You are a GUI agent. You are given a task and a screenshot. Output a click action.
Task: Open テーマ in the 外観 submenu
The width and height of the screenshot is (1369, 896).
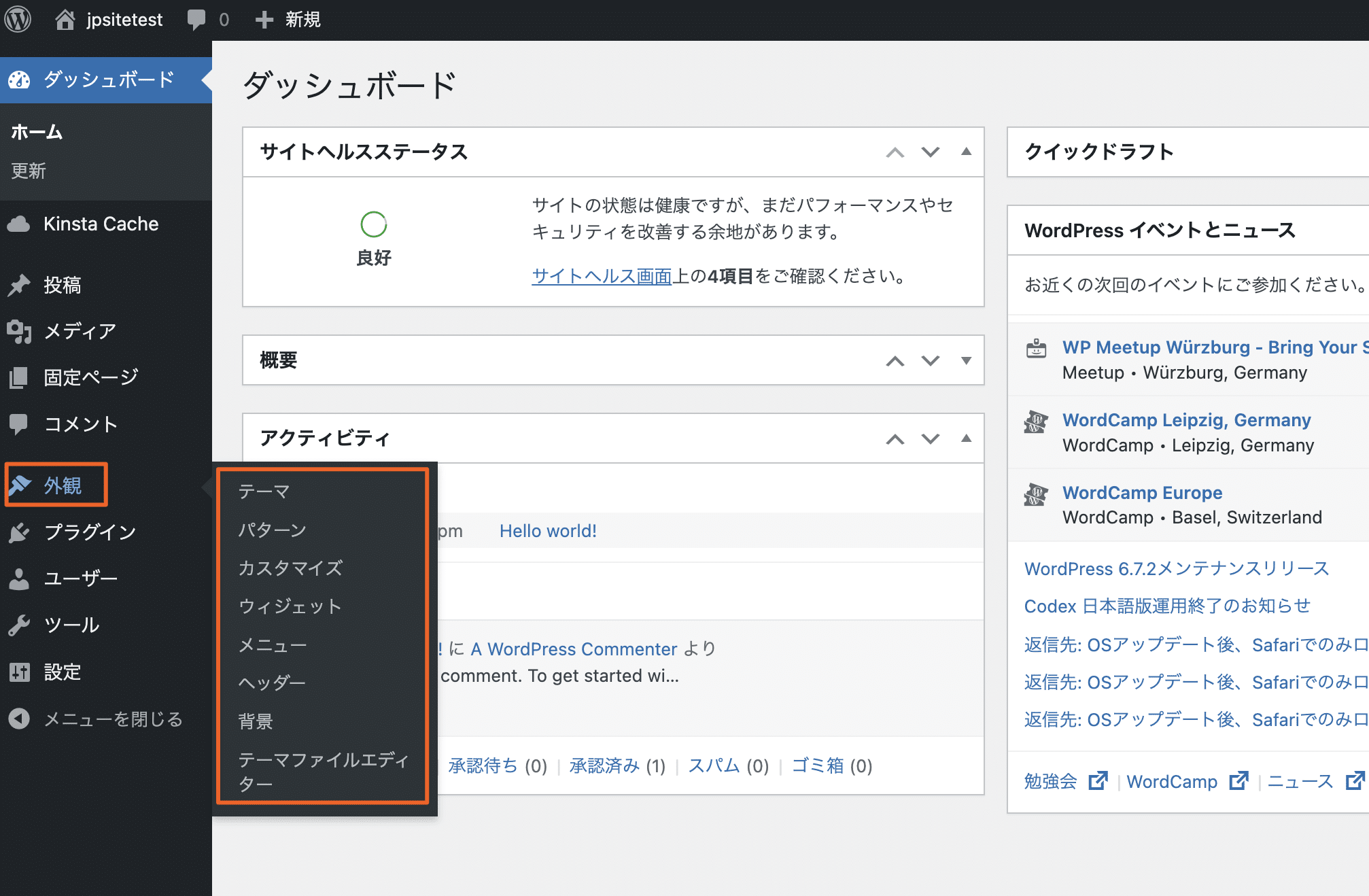pyautogui.click(x=264, y=492)
